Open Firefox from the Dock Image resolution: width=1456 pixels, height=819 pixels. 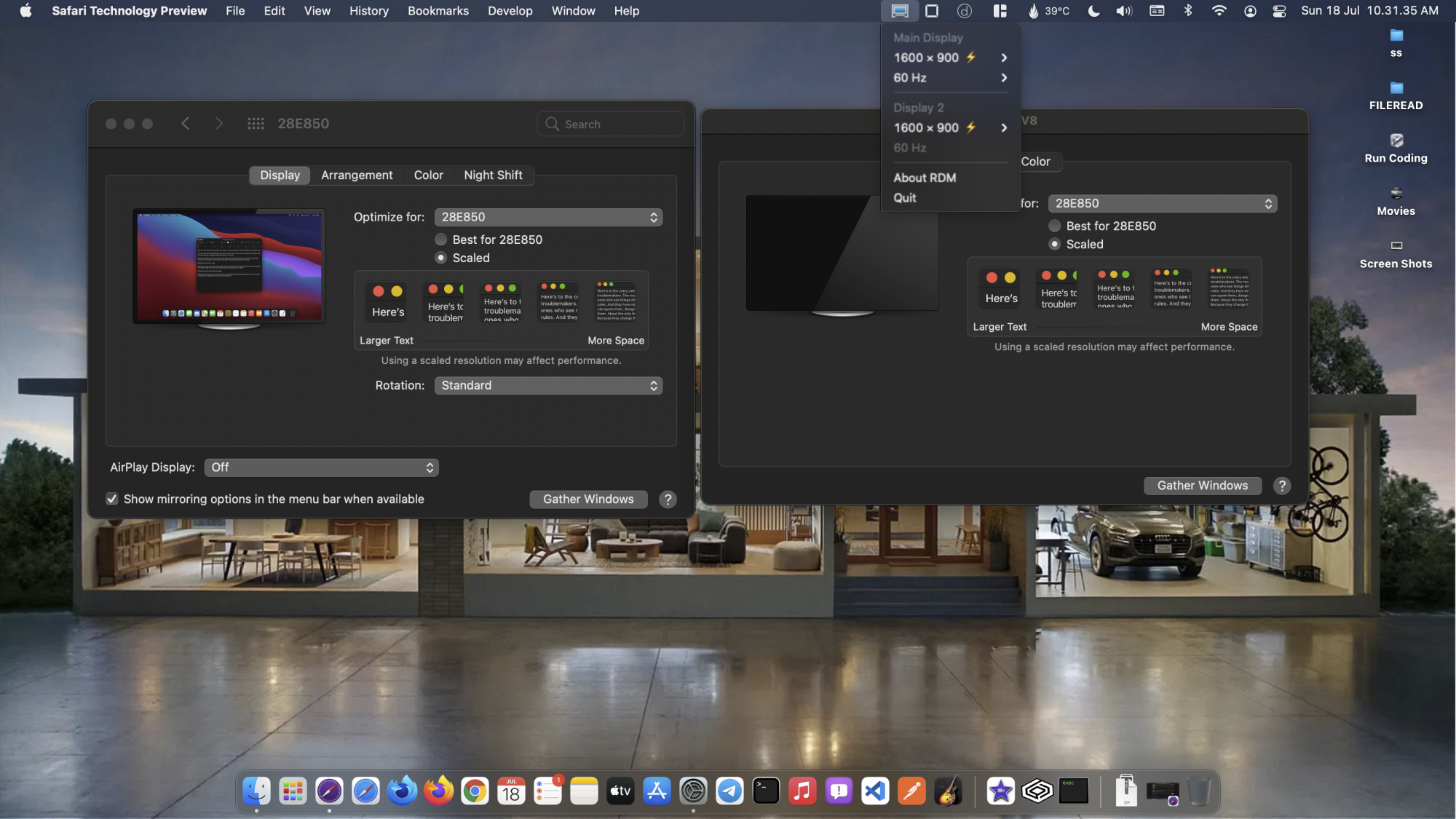[438, 791]
